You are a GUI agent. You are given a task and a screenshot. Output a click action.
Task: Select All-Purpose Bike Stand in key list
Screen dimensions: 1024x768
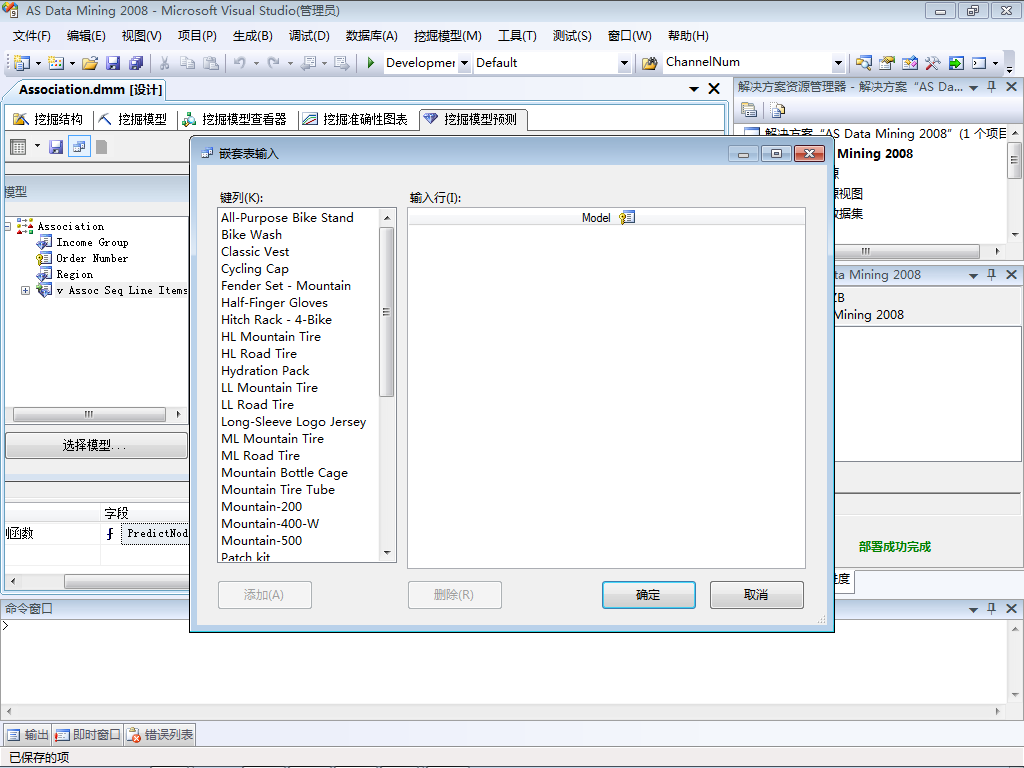click(287, 217)
